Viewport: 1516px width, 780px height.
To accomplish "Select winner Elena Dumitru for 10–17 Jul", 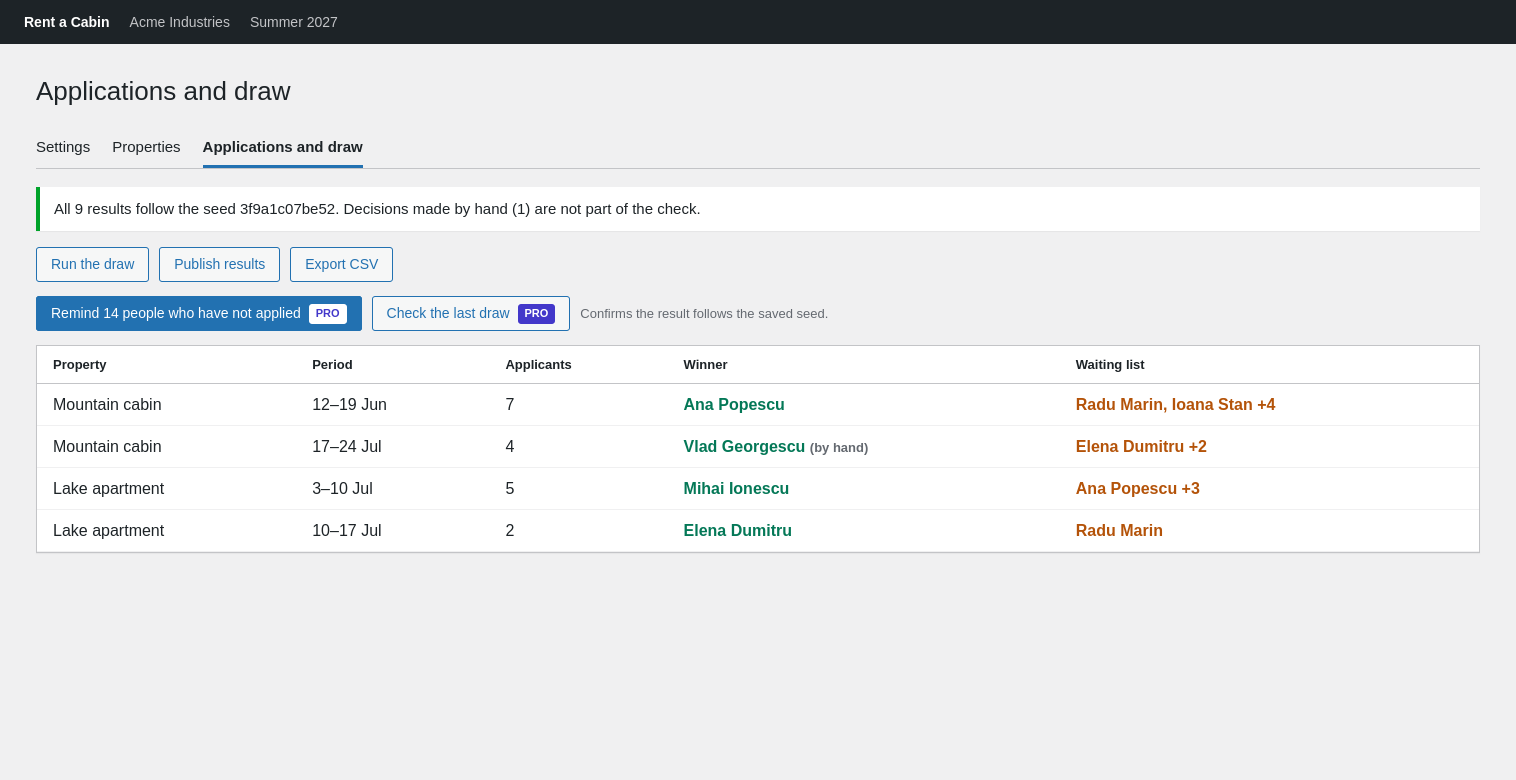I will point(737,531).
